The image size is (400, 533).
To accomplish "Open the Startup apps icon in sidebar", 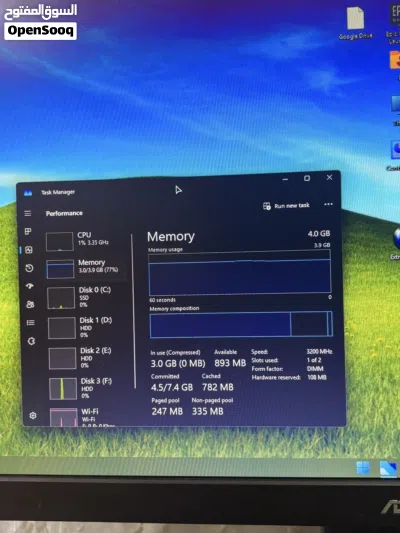I will tap(30, 286).
